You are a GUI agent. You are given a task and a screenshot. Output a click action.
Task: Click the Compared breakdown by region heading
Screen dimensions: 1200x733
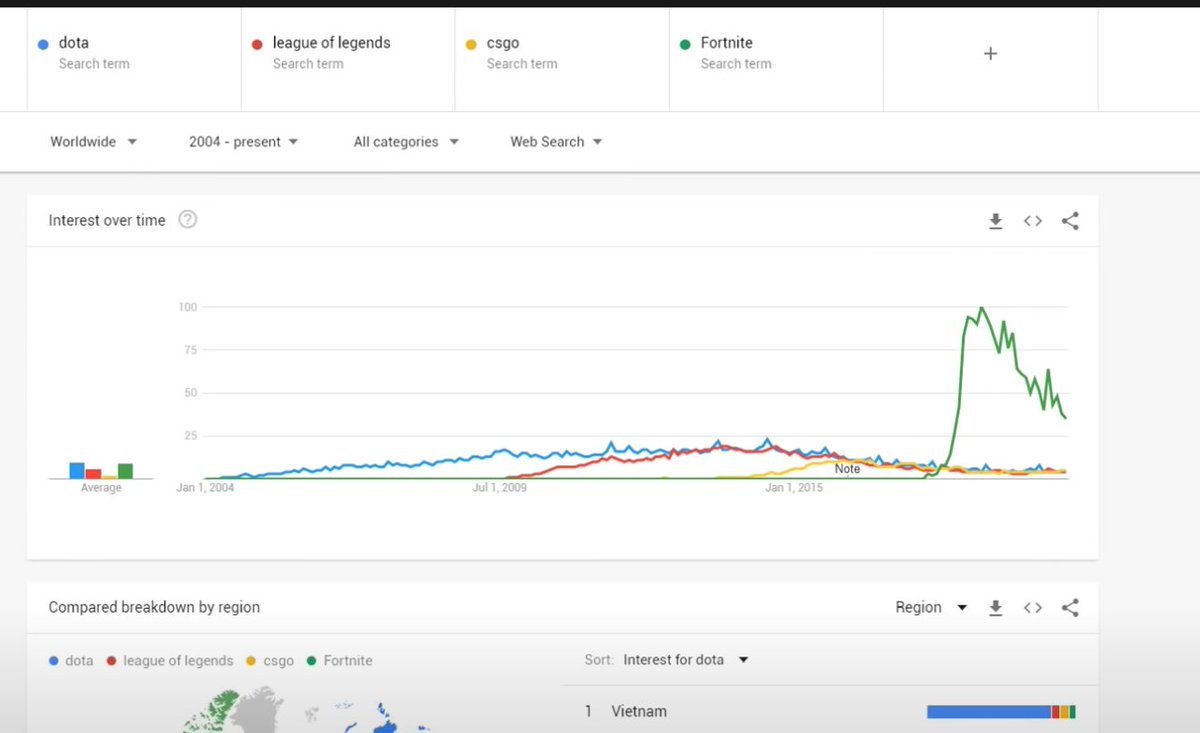pos(154,607)
